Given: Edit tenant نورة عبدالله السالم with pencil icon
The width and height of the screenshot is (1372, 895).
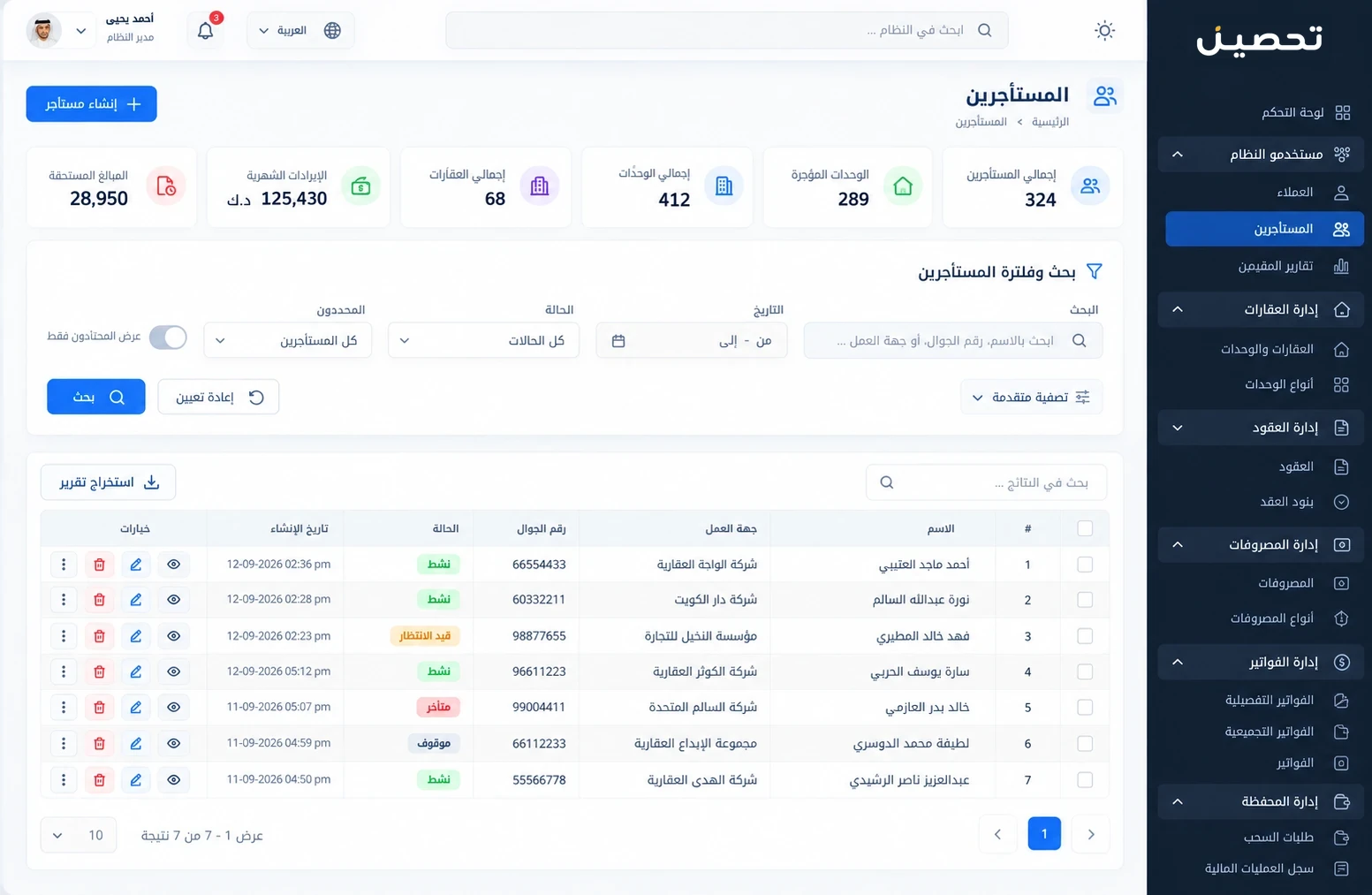Looking at the screenshot, I should [136, 600].
